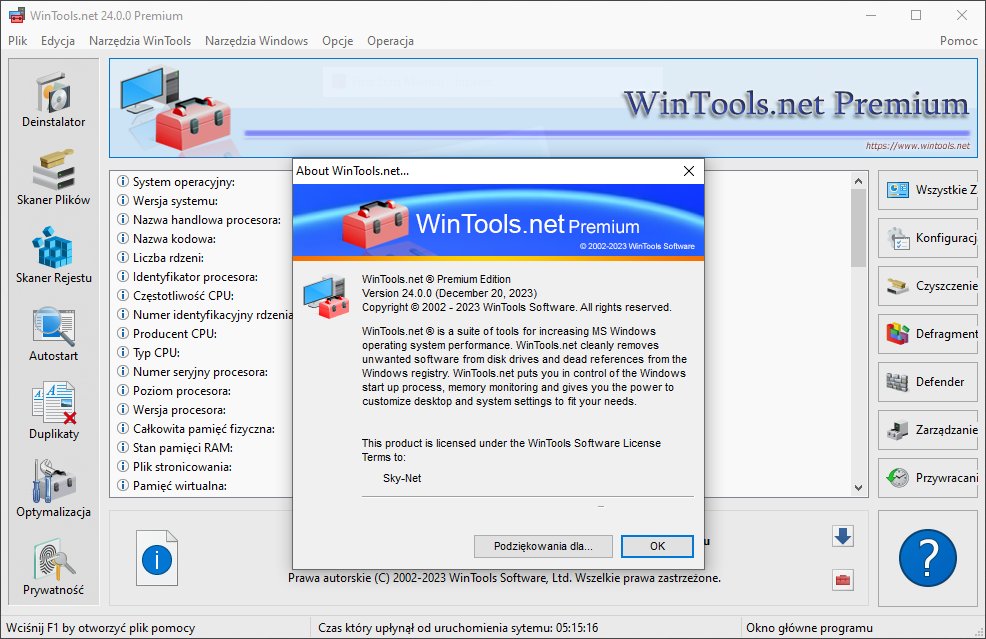The height and width of the screenshot is (639, 986).
Task: Select the Wersja procesora: row
Action: (172, 410)
